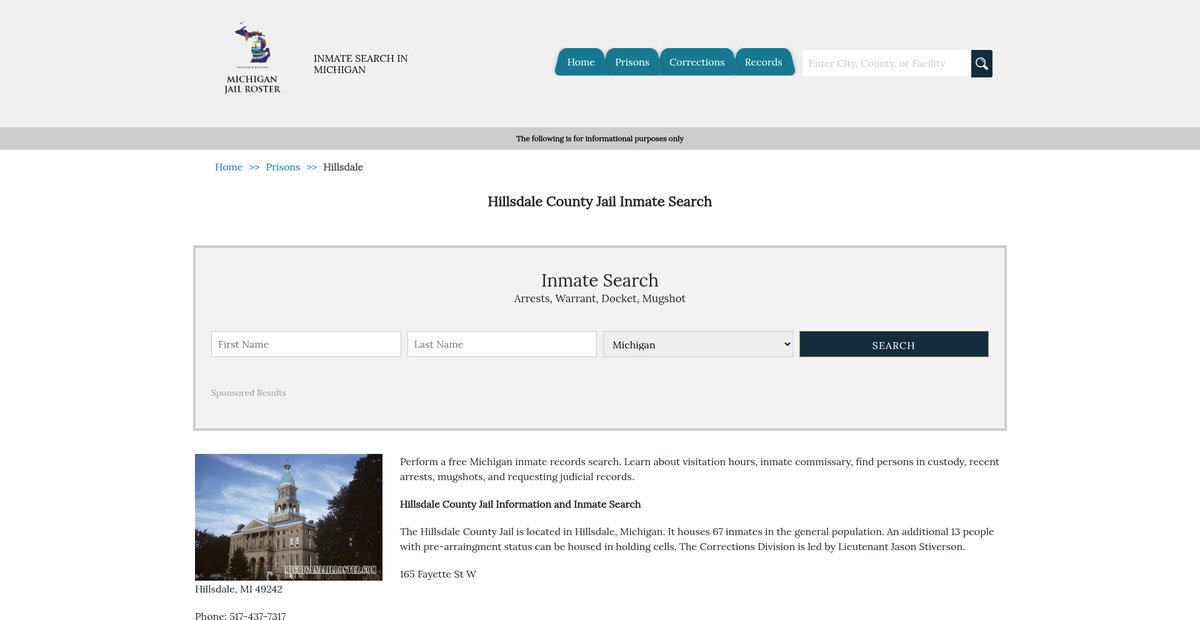Click the 'Hillsdale, MI 49242' text

[239, 589]
